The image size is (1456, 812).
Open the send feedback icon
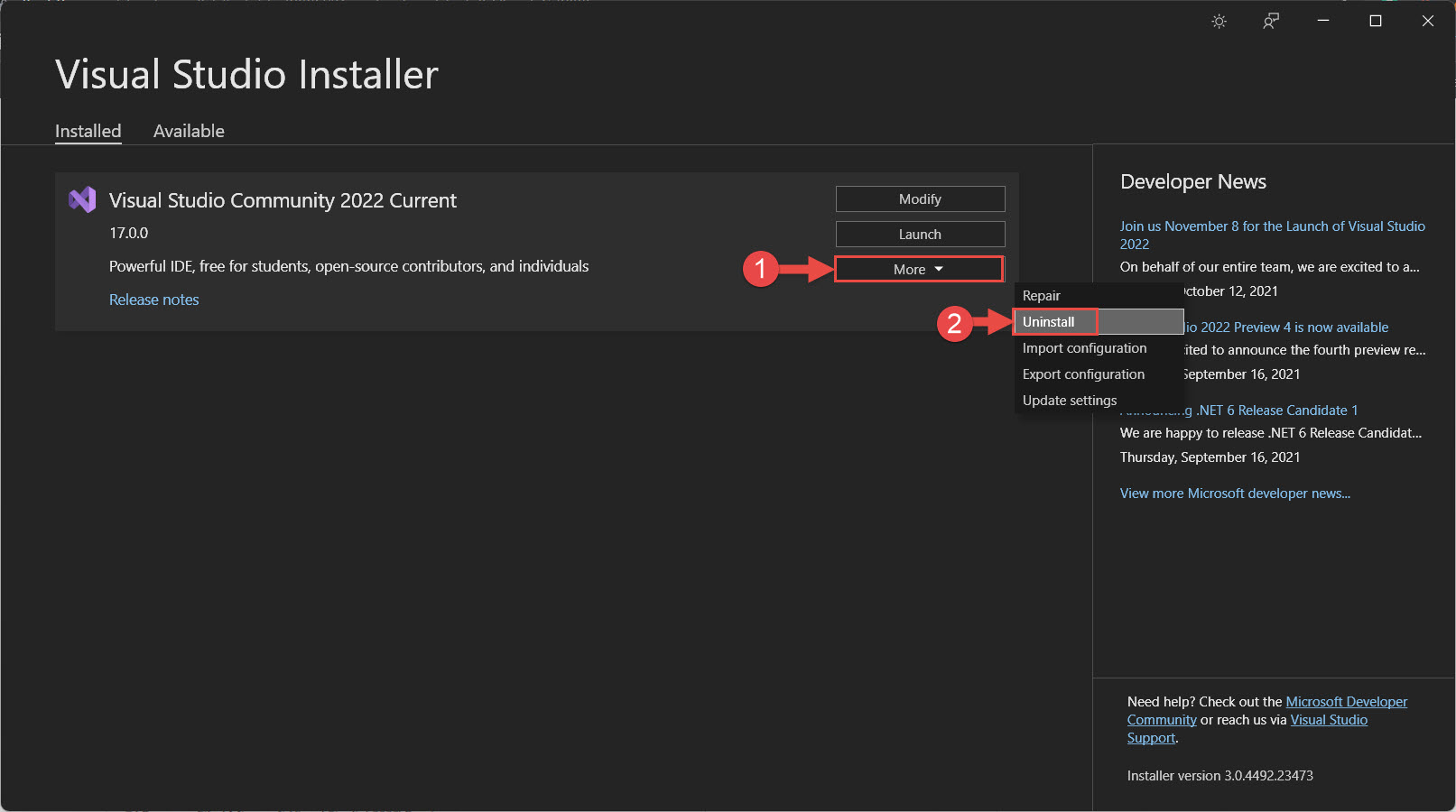coord(1270,21)
